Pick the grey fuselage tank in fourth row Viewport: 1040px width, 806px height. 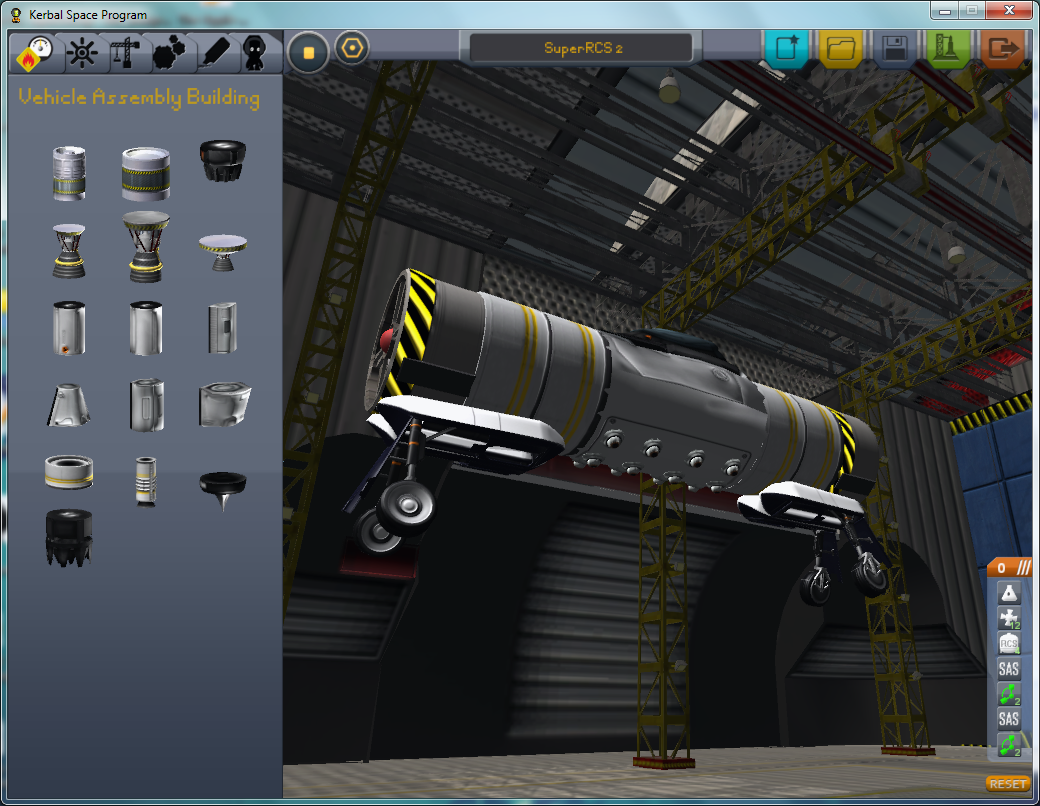click(x=147, y=405)
